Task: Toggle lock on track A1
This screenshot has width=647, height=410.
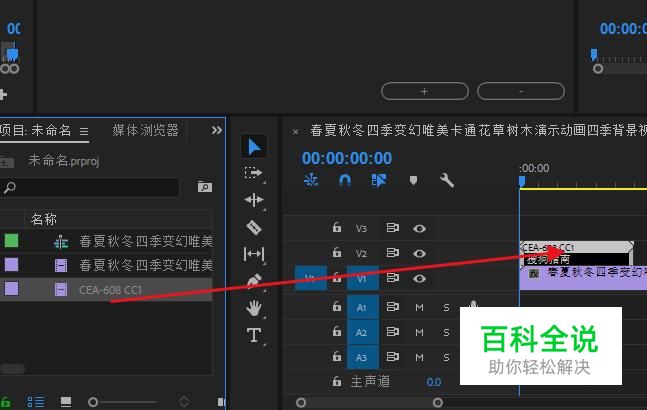Action: coord(337,306)
